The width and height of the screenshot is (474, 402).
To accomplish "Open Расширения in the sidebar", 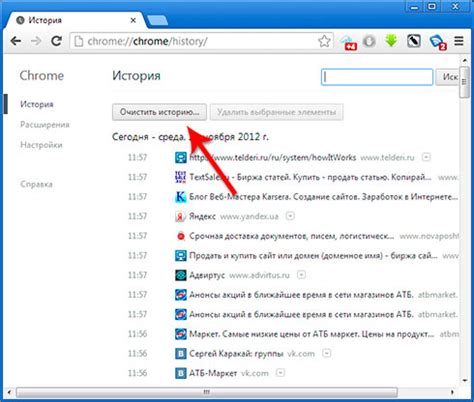I will point(45,125).
